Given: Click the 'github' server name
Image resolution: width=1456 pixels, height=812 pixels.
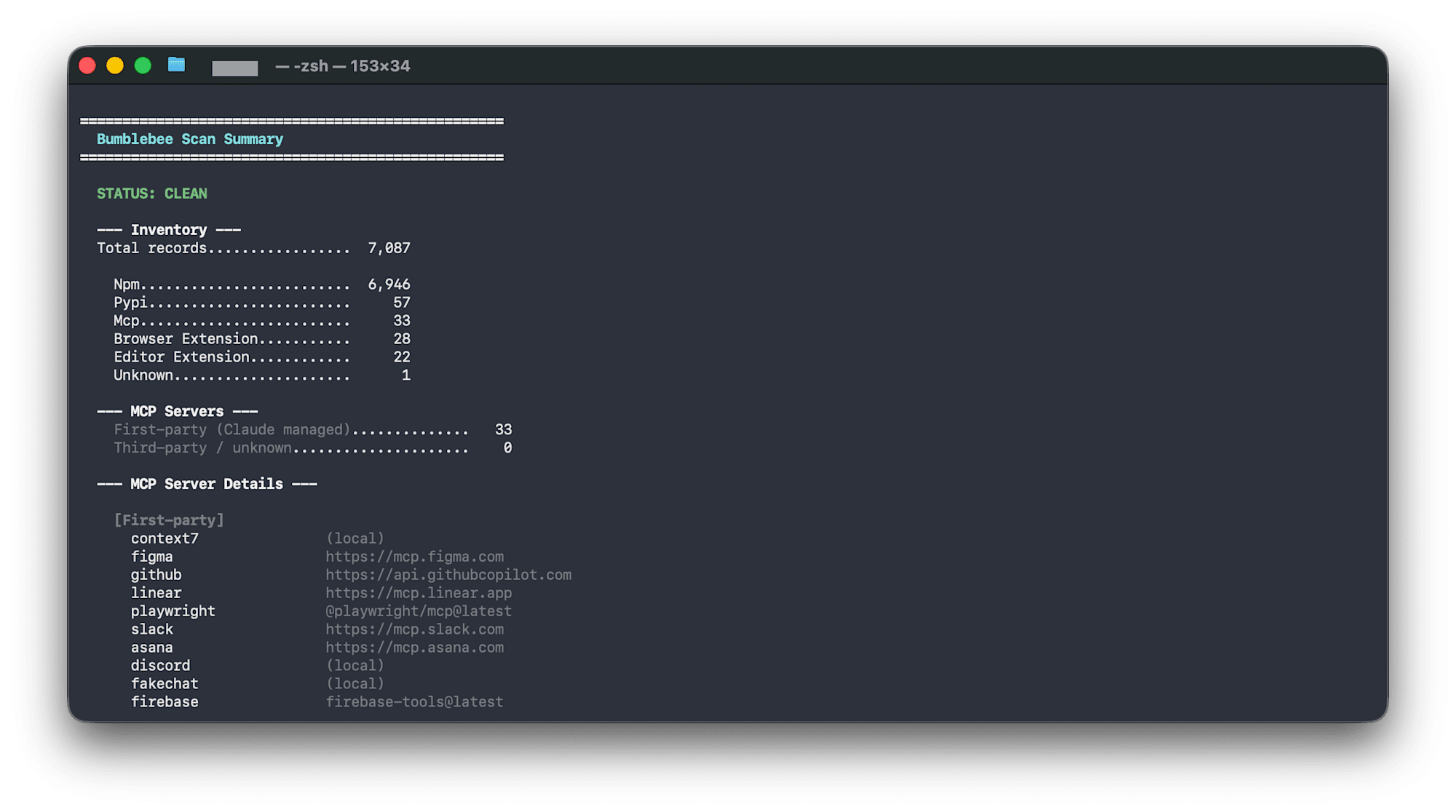Looking at the screenshot, I should 156,576.
